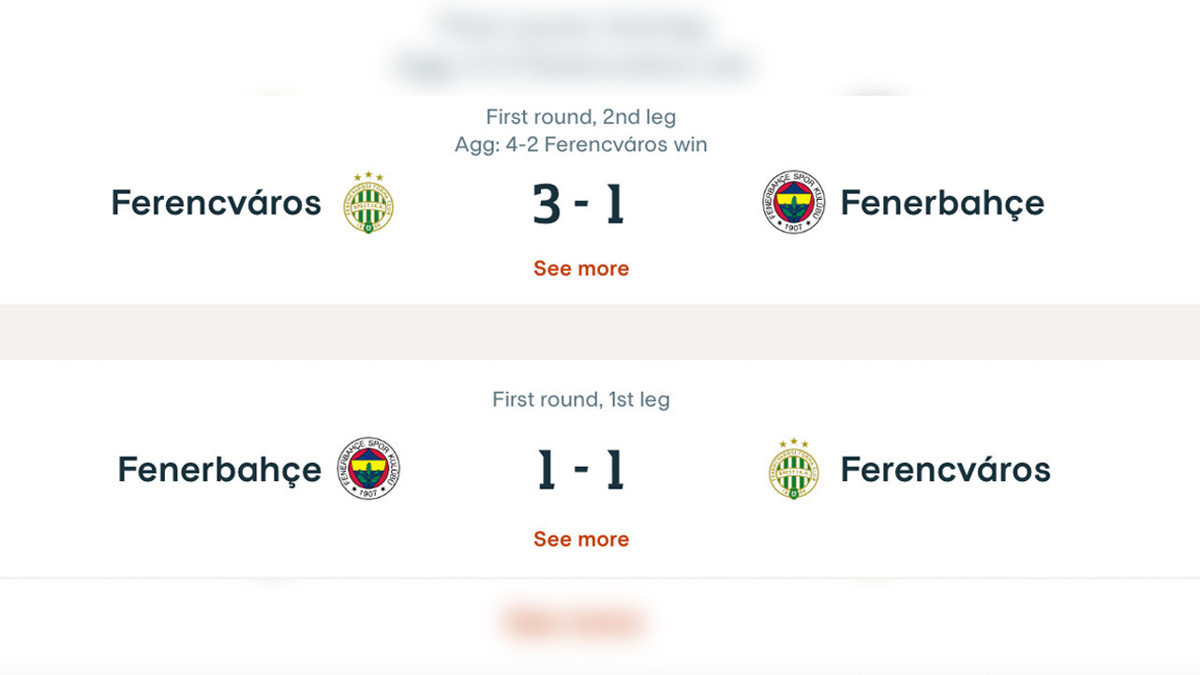Click the gray divider band between match cards
The image size is (1200, 675).
pos(600,332)
